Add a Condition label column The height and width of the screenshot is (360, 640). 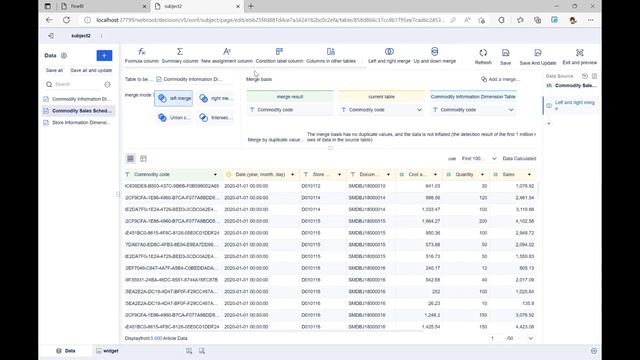tap(279, 56)
